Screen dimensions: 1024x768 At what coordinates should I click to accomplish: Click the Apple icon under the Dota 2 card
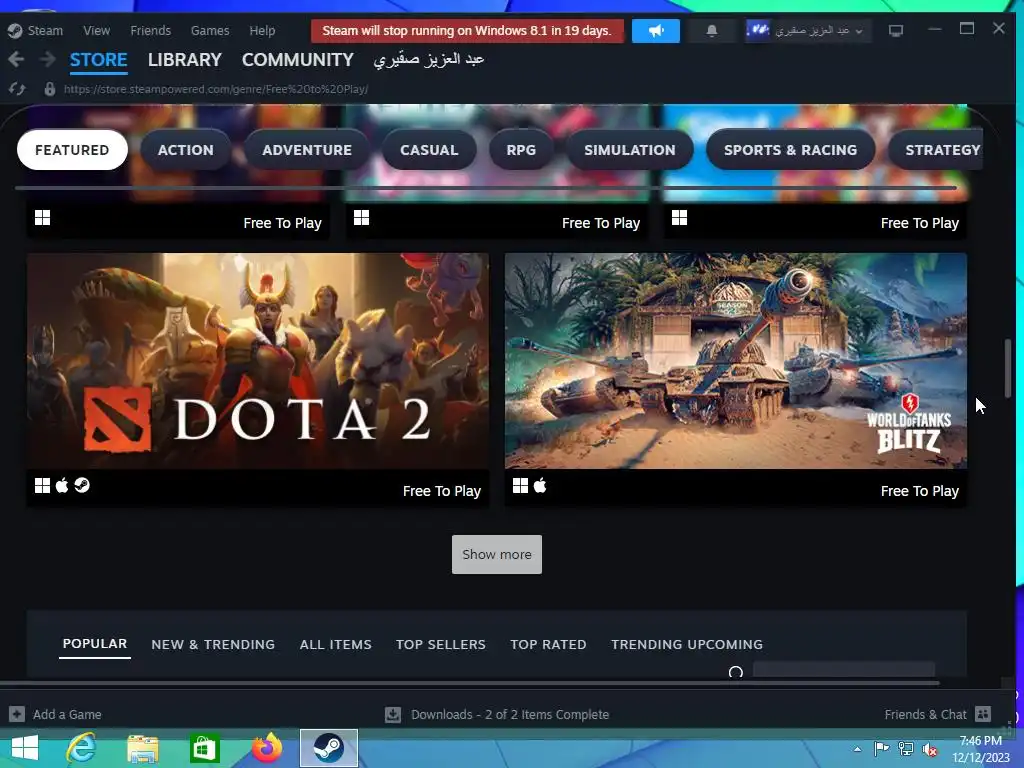click(x=62, y=485)
